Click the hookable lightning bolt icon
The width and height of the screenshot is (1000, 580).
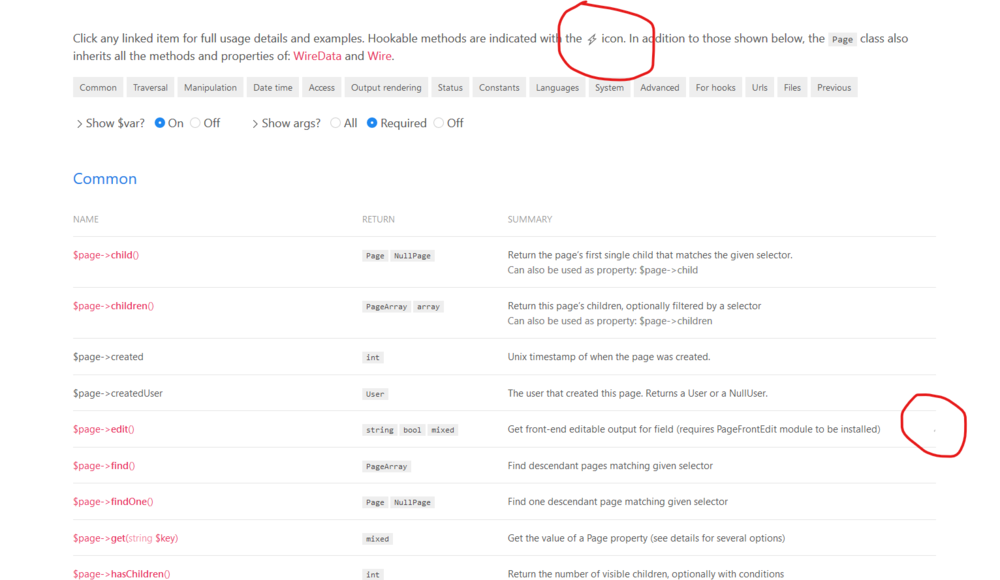(592, 39)
